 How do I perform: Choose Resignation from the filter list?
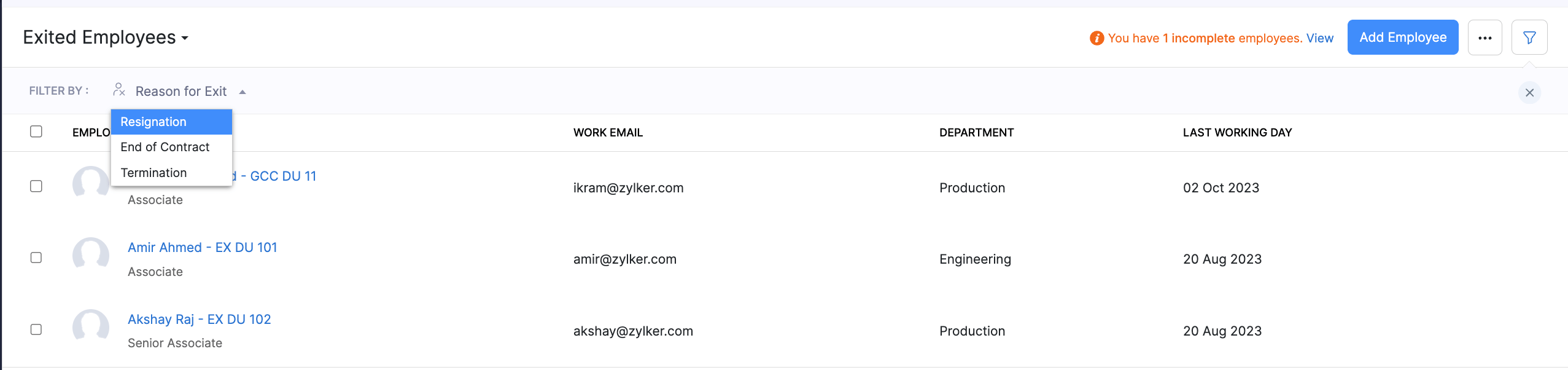click(153, 122)
